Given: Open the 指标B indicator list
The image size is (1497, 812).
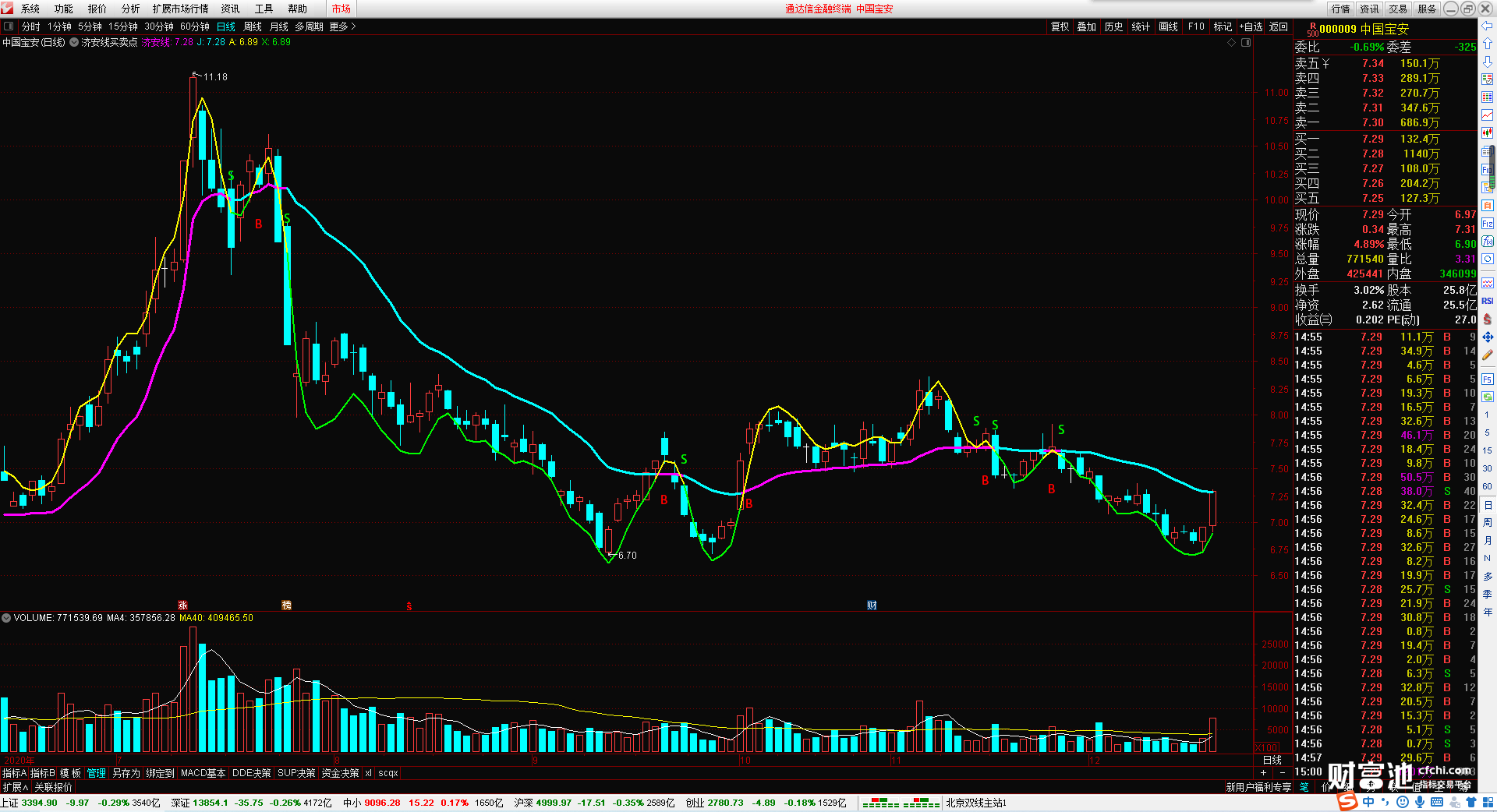Looking at the screenshot, I should [43, 773].
